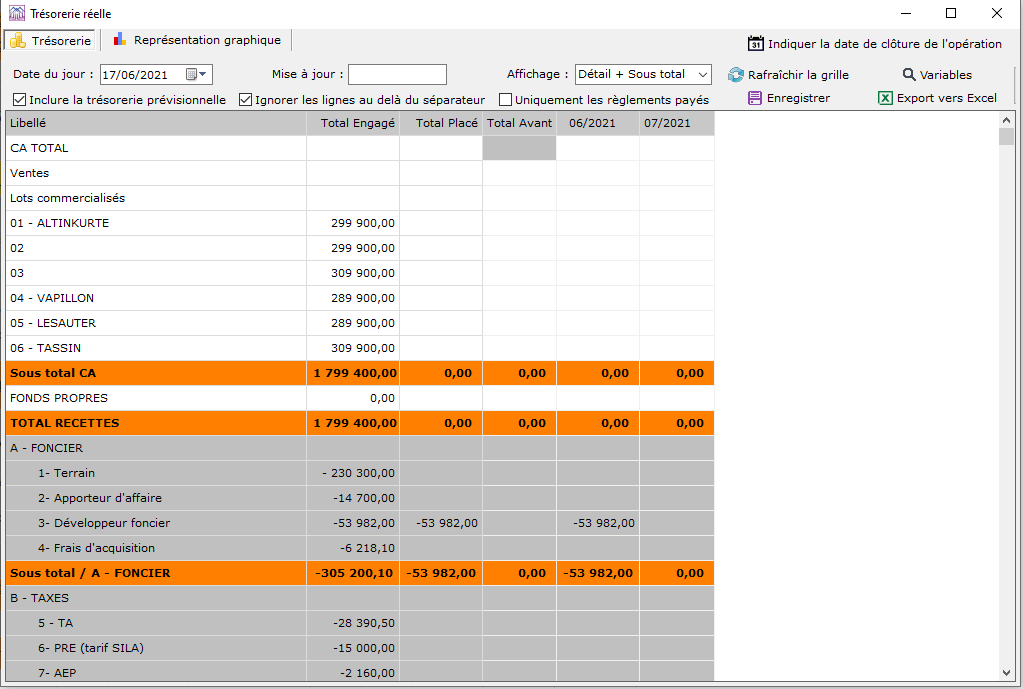Image resolution: width=1023 pixels, height=689 pixels.
Task: Uncheck Inclure la trésorerie prévisionnelle
Action: pyautogui.click(x=20, y=100)
